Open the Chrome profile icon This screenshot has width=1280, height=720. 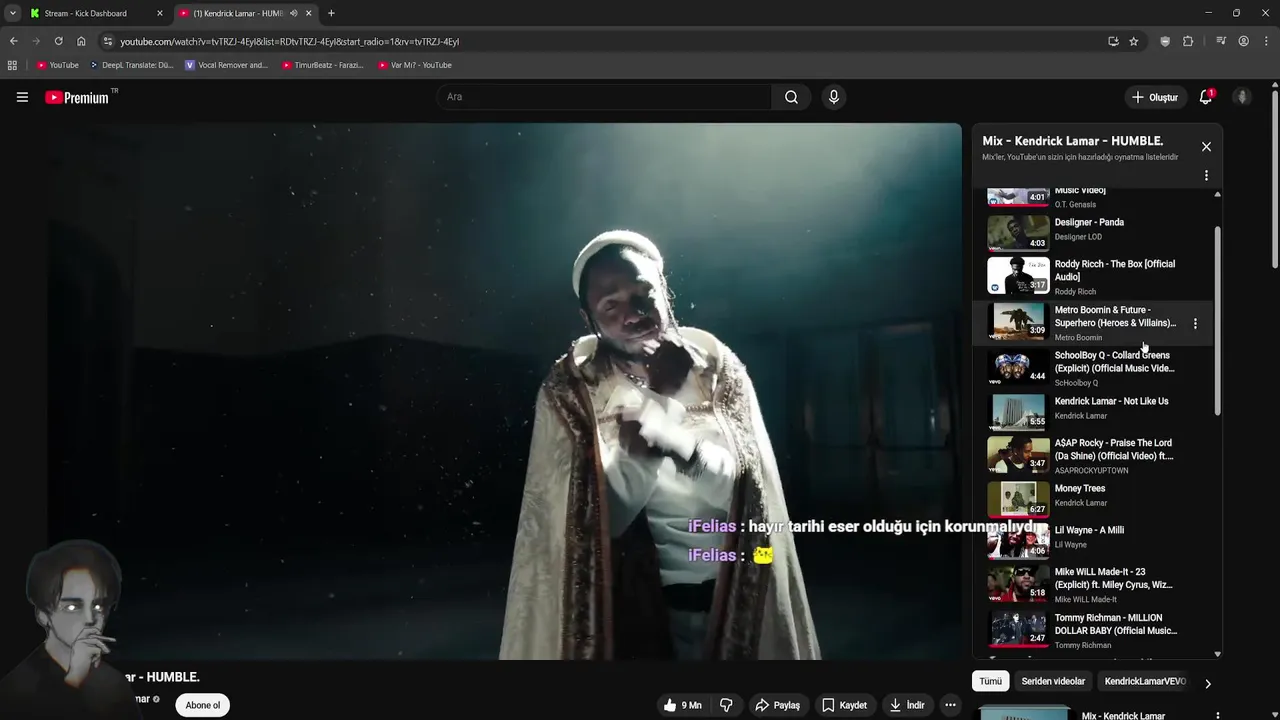[x=1243, y=41]
